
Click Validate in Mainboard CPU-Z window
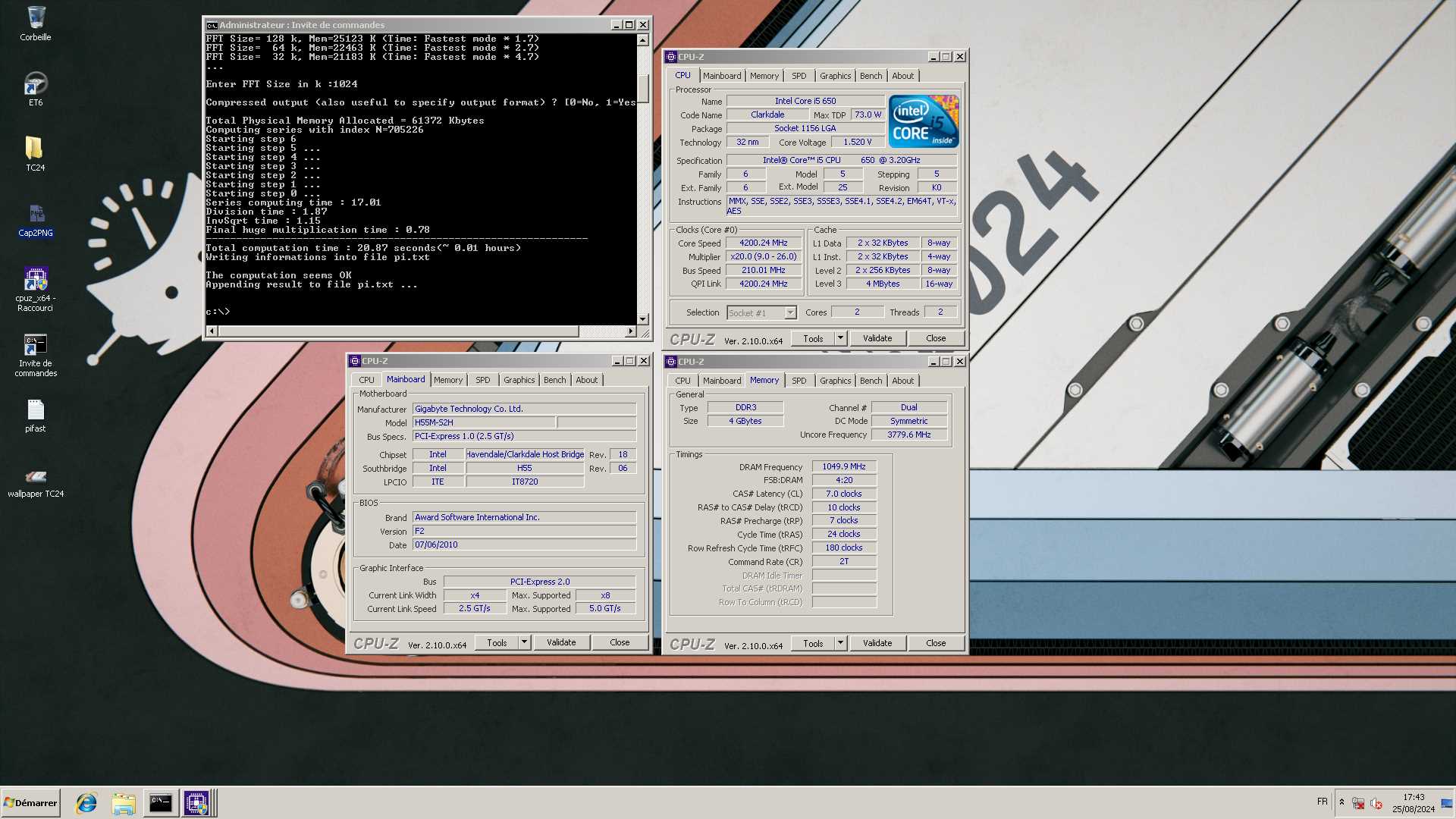click(x=561, y=642)
